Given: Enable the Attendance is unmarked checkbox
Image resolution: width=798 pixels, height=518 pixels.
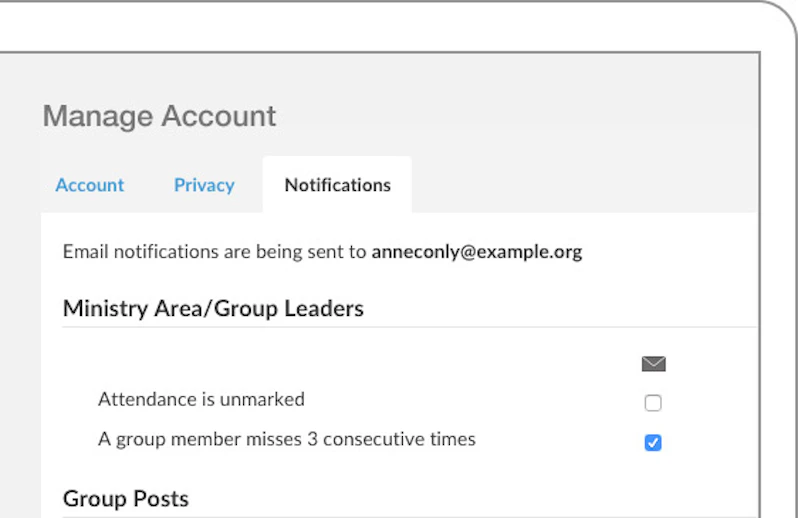Looking at the screenshot, I should click(x=653, y=403).
